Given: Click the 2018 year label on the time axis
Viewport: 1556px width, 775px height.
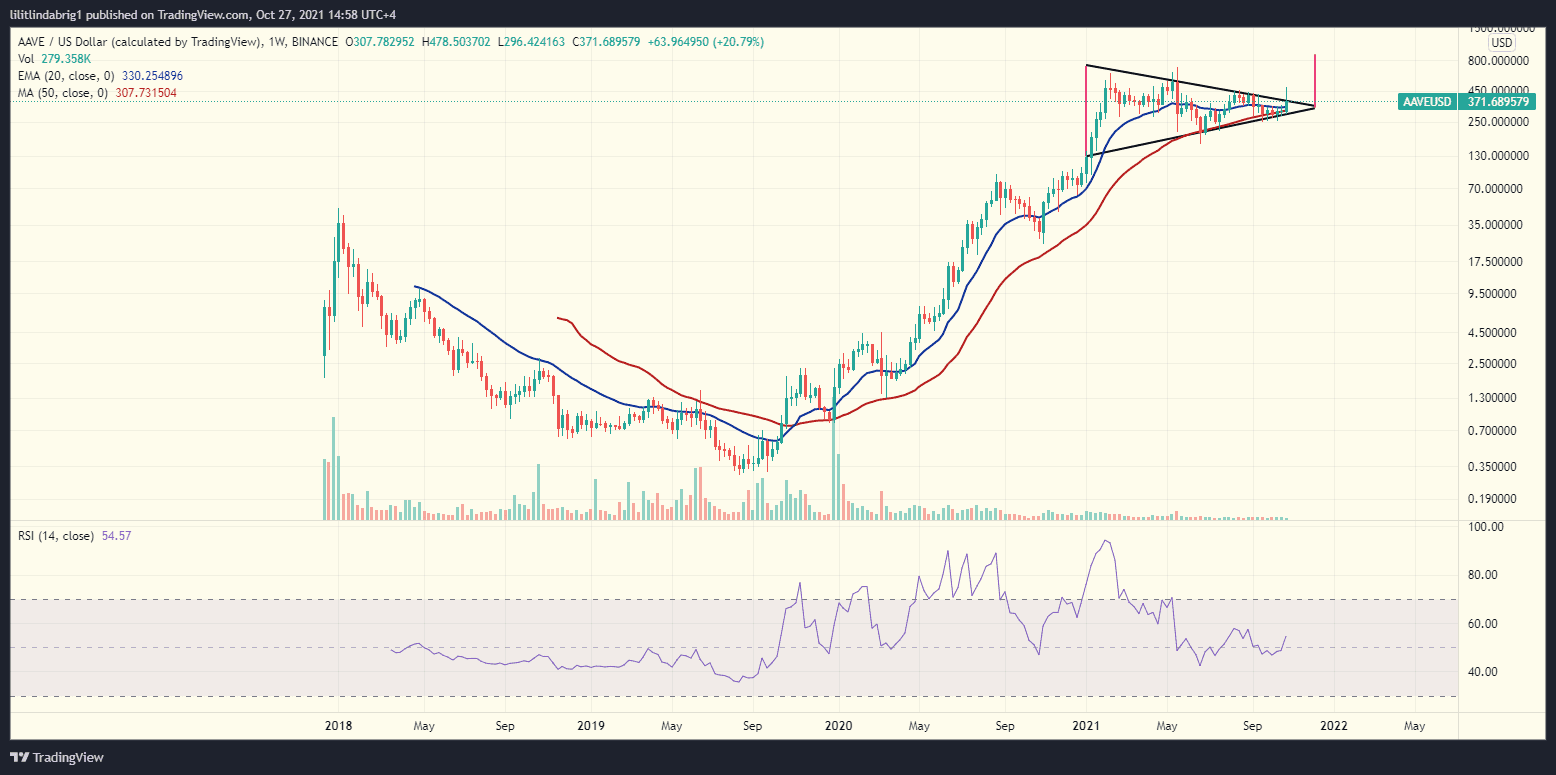Looking at the screenshot, I should tap(338, 725).
